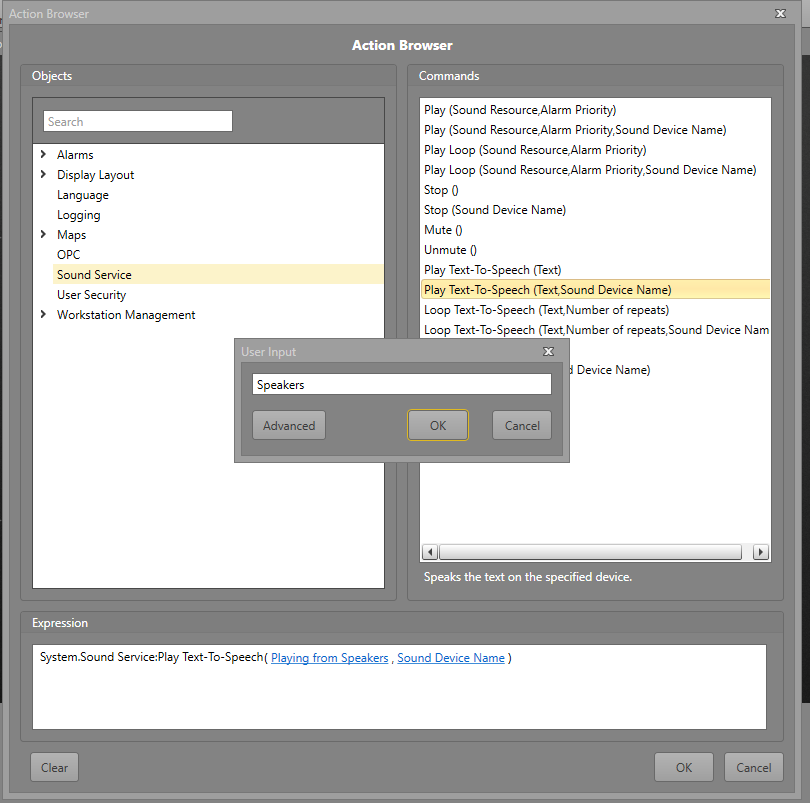Expand the Maps tree node

43,235
